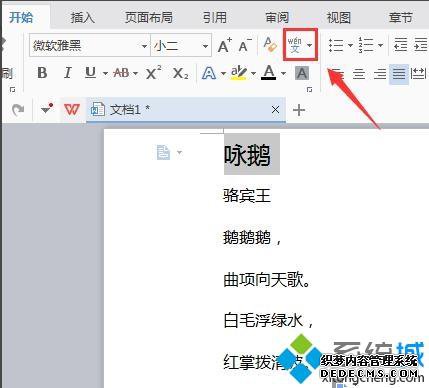Apply subscript X₂ formatting
The image size is (429, 388).
[180, 73]
